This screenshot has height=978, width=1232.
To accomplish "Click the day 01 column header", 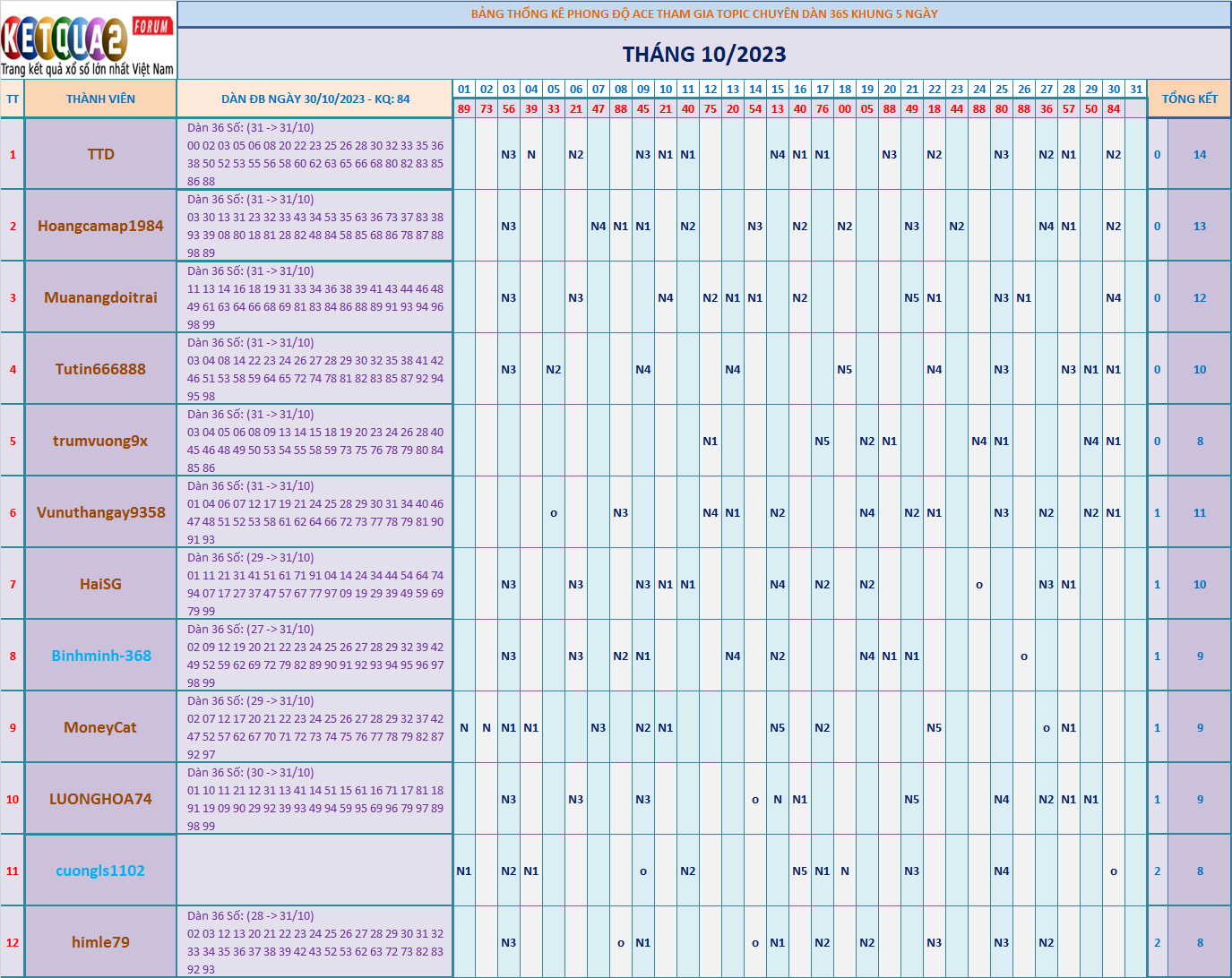I will coord(464,90).
